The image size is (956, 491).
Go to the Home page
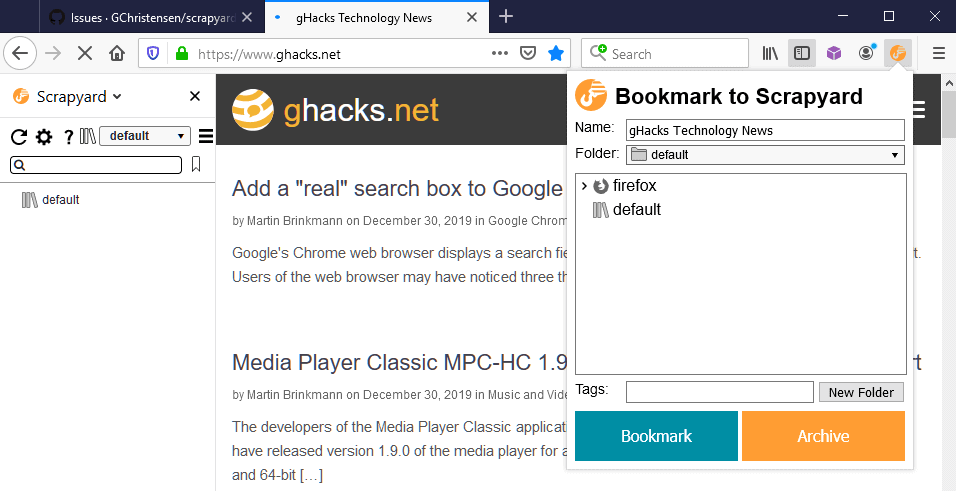(x=116, y=54)
